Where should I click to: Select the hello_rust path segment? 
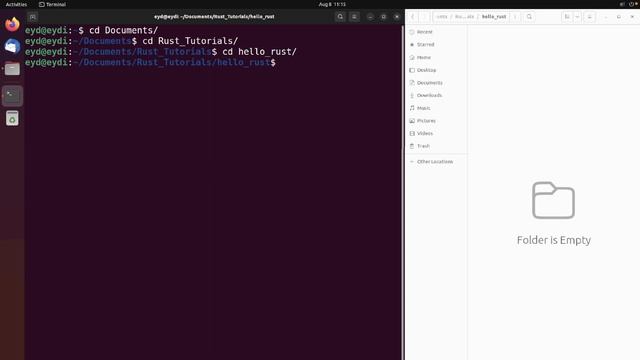[x=494, y=17]
